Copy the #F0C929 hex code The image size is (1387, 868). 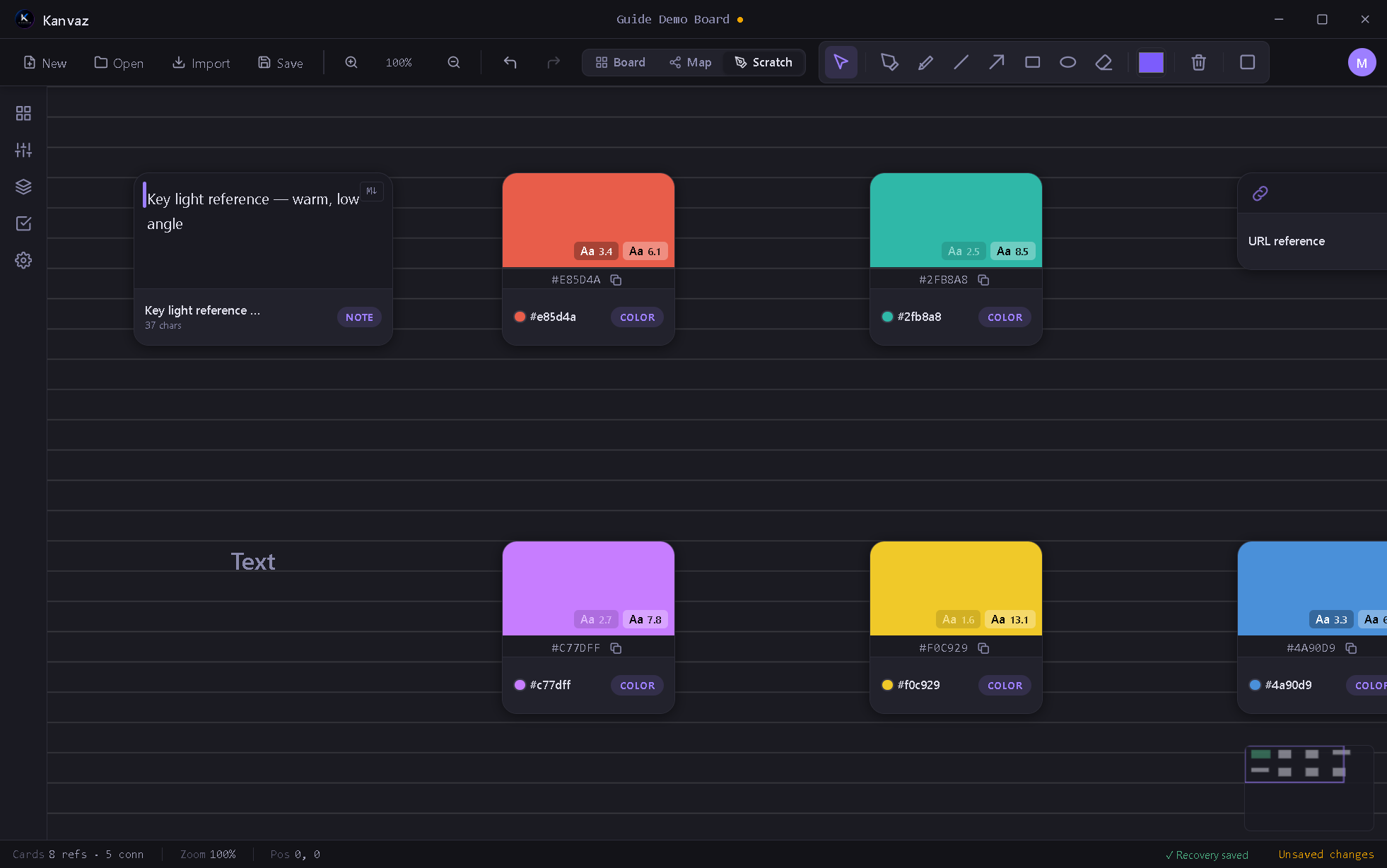tap(983, 648)
